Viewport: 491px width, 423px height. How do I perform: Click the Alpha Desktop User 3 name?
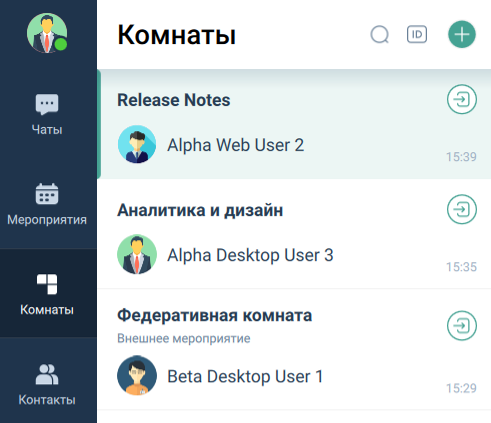(250, 255)
